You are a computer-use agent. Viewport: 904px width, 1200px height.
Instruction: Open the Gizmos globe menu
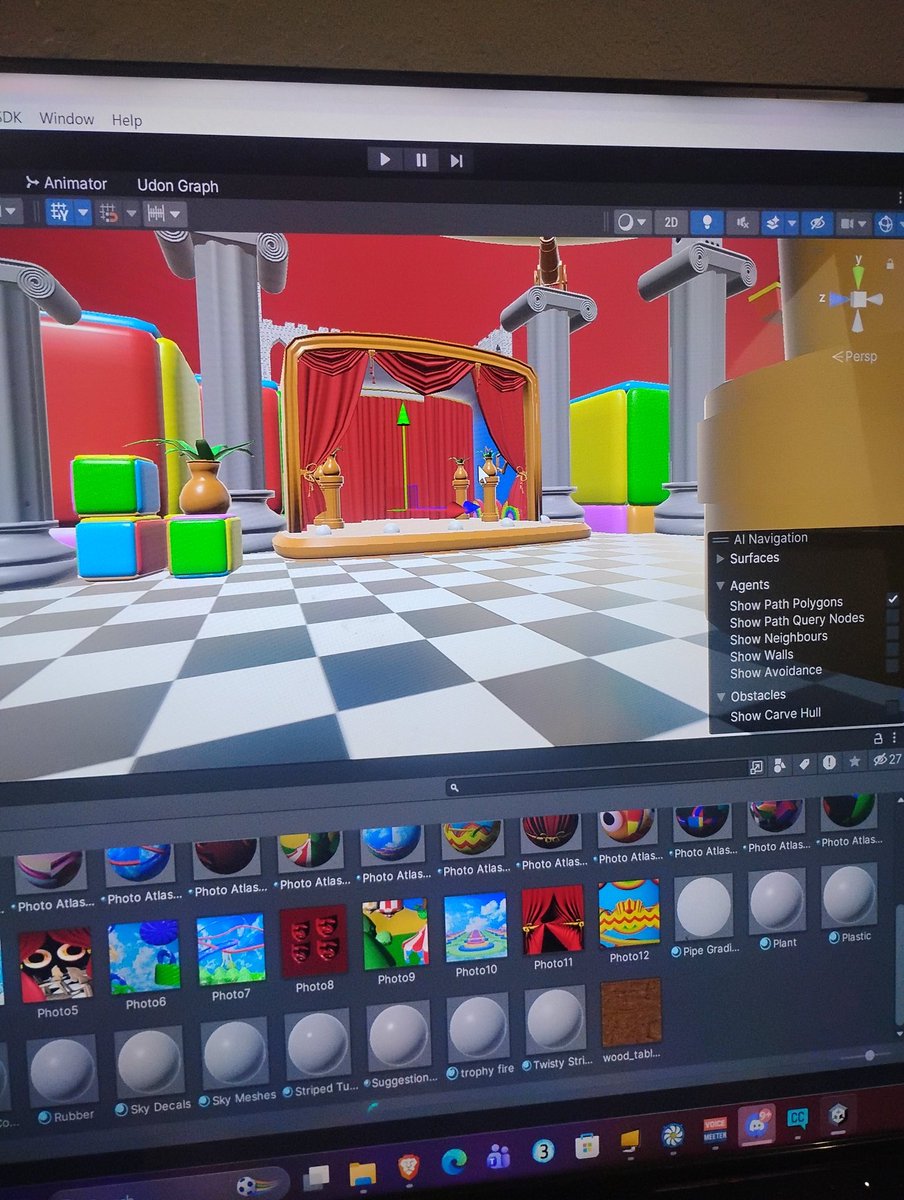click(886, 225)
